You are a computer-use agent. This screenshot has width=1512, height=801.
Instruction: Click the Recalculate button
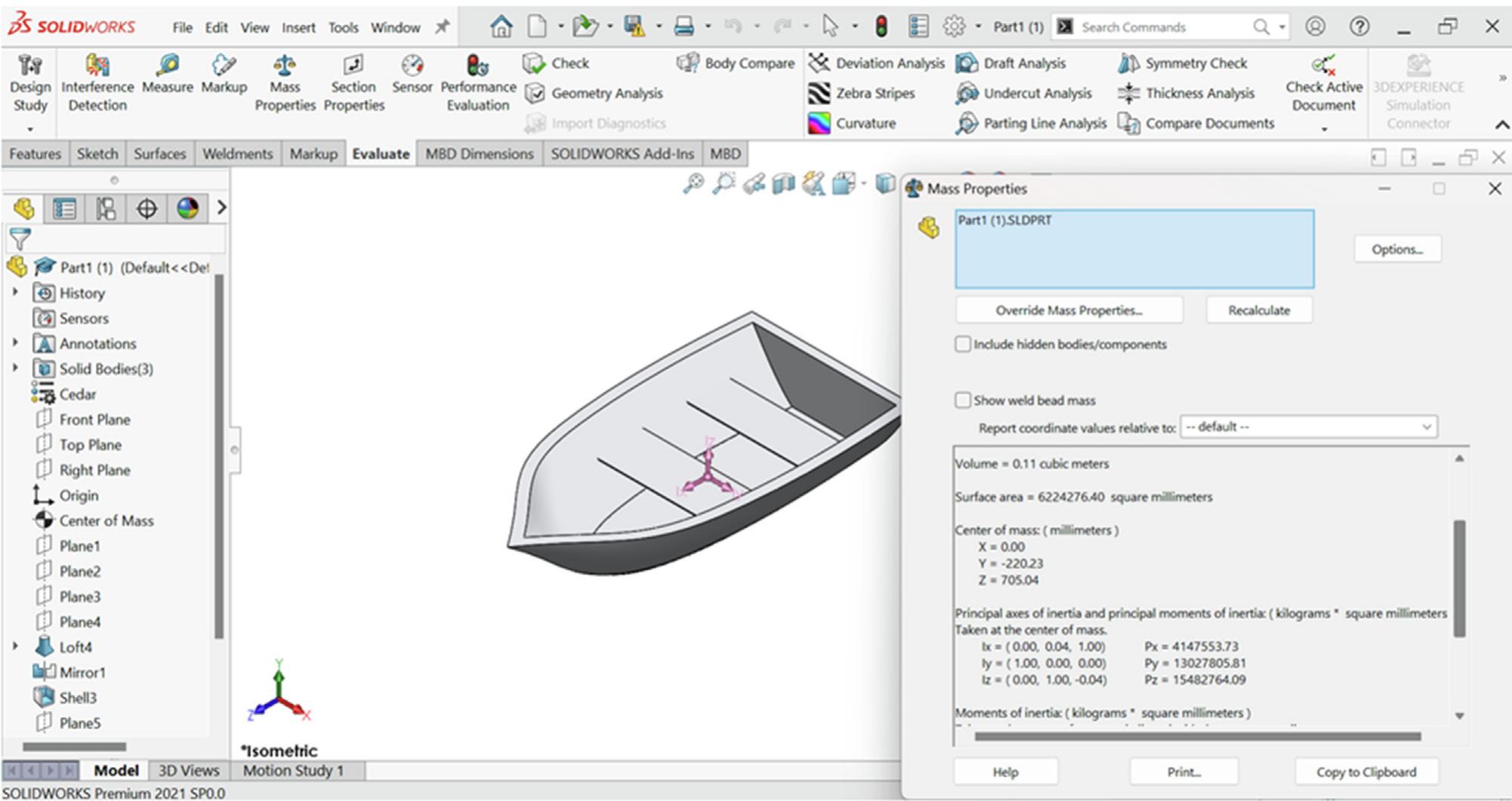coord(1257,310)
